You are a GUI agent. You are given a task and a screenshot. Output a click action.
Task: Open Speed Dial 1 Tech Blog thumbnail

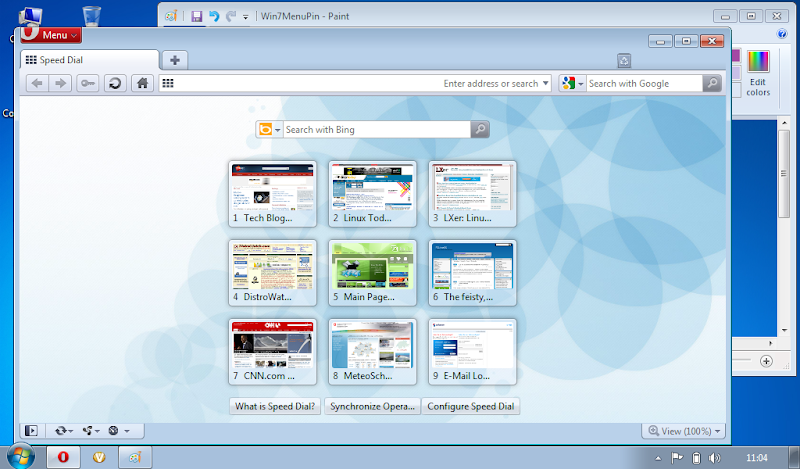[272, 193]
